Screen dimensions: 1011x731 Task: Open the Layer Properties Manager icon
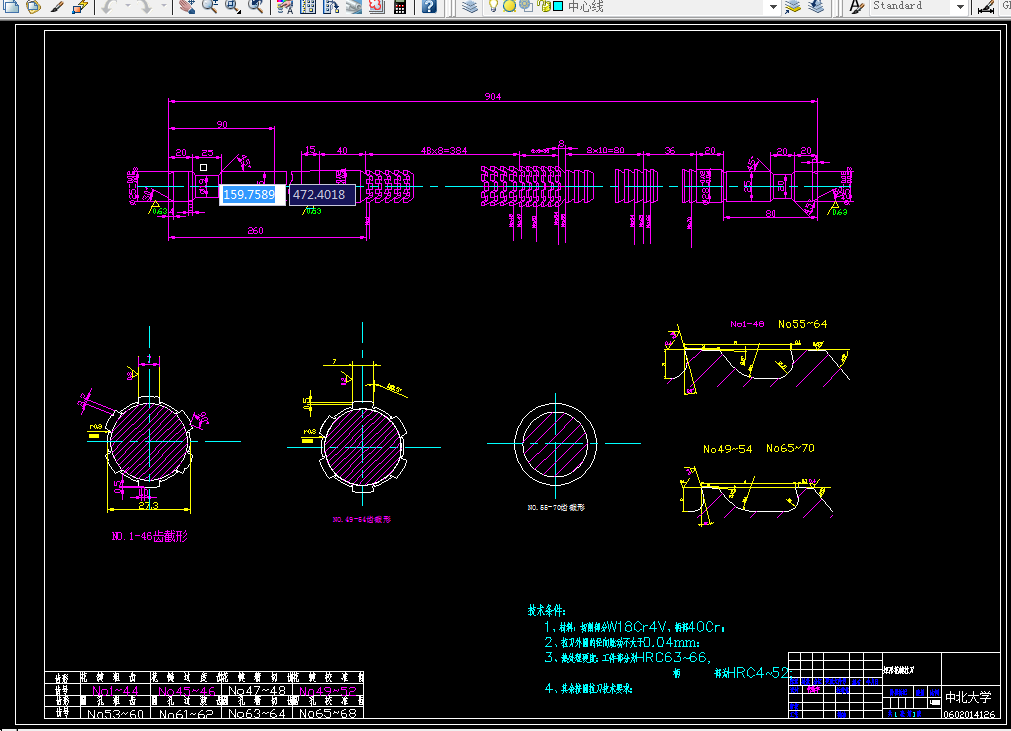(x=470, y=6)
